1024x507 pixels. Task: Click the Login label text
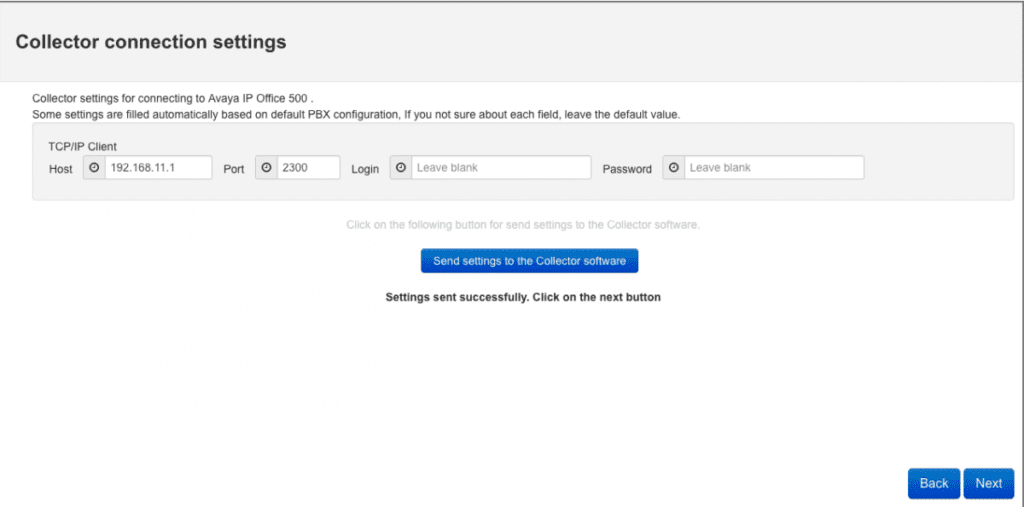(365, 169)
